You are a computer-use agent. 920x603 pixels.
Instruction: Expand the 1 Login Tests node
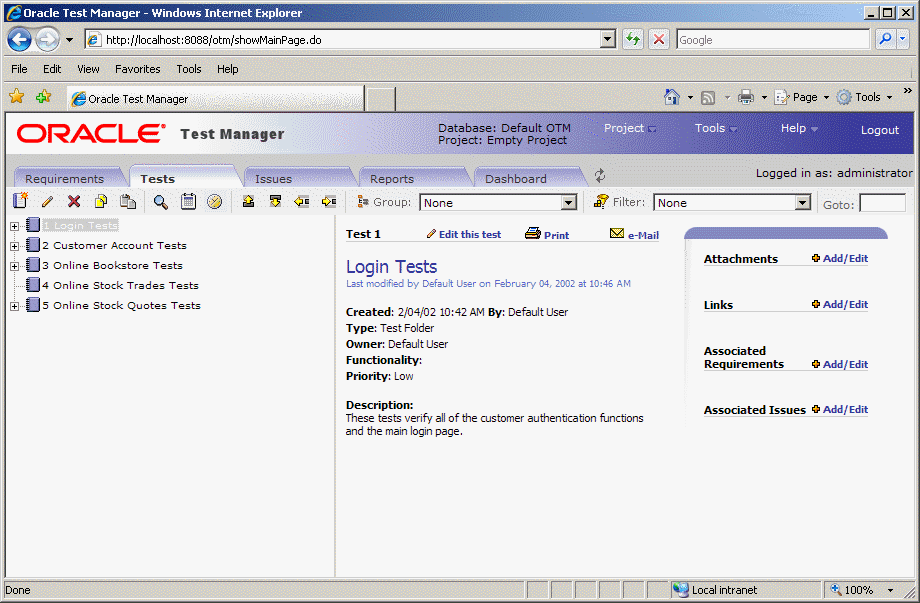(x=15, y=226)
